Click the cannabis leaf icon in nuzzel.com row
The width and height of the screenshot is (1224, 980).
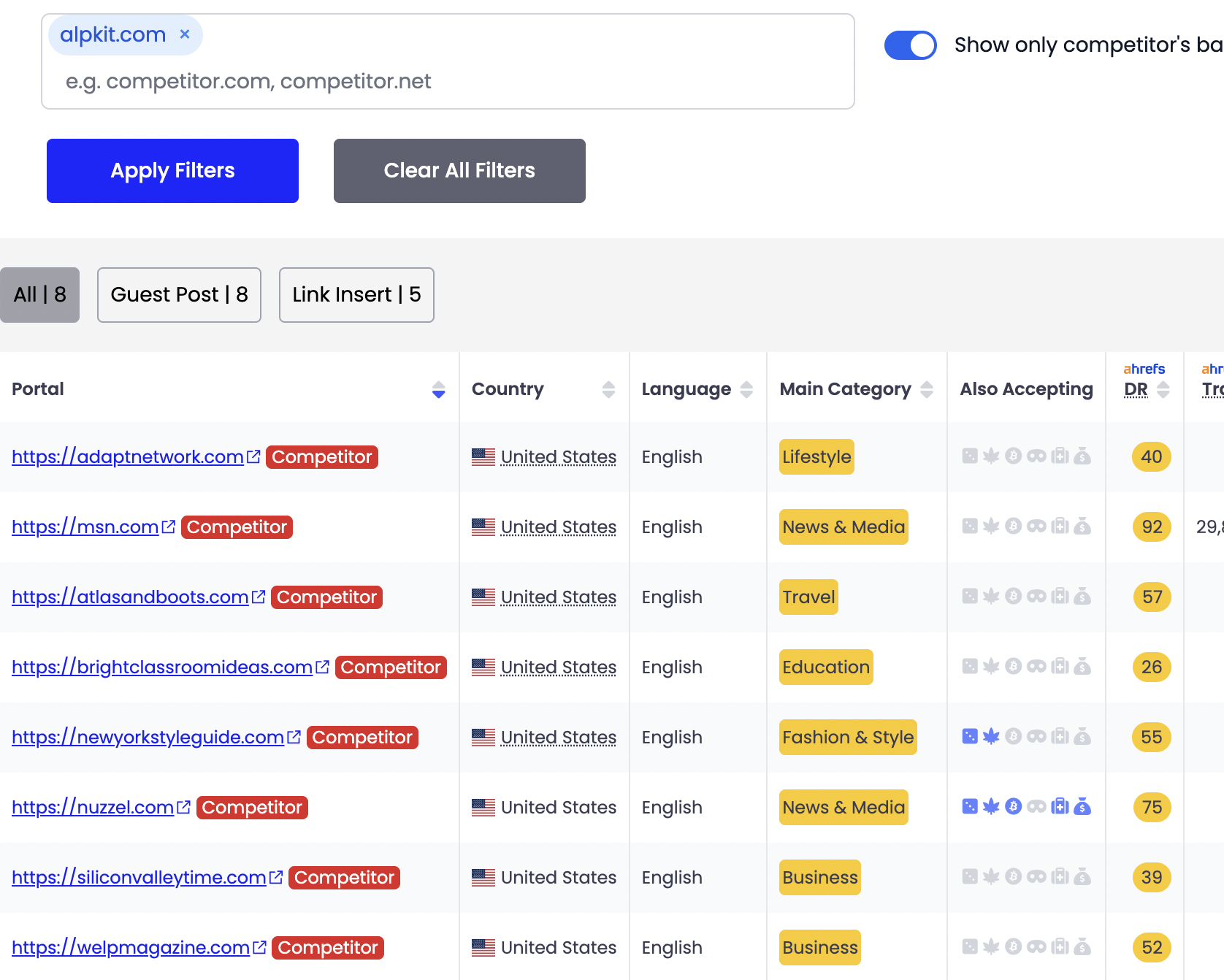click(x=991, y=807)
